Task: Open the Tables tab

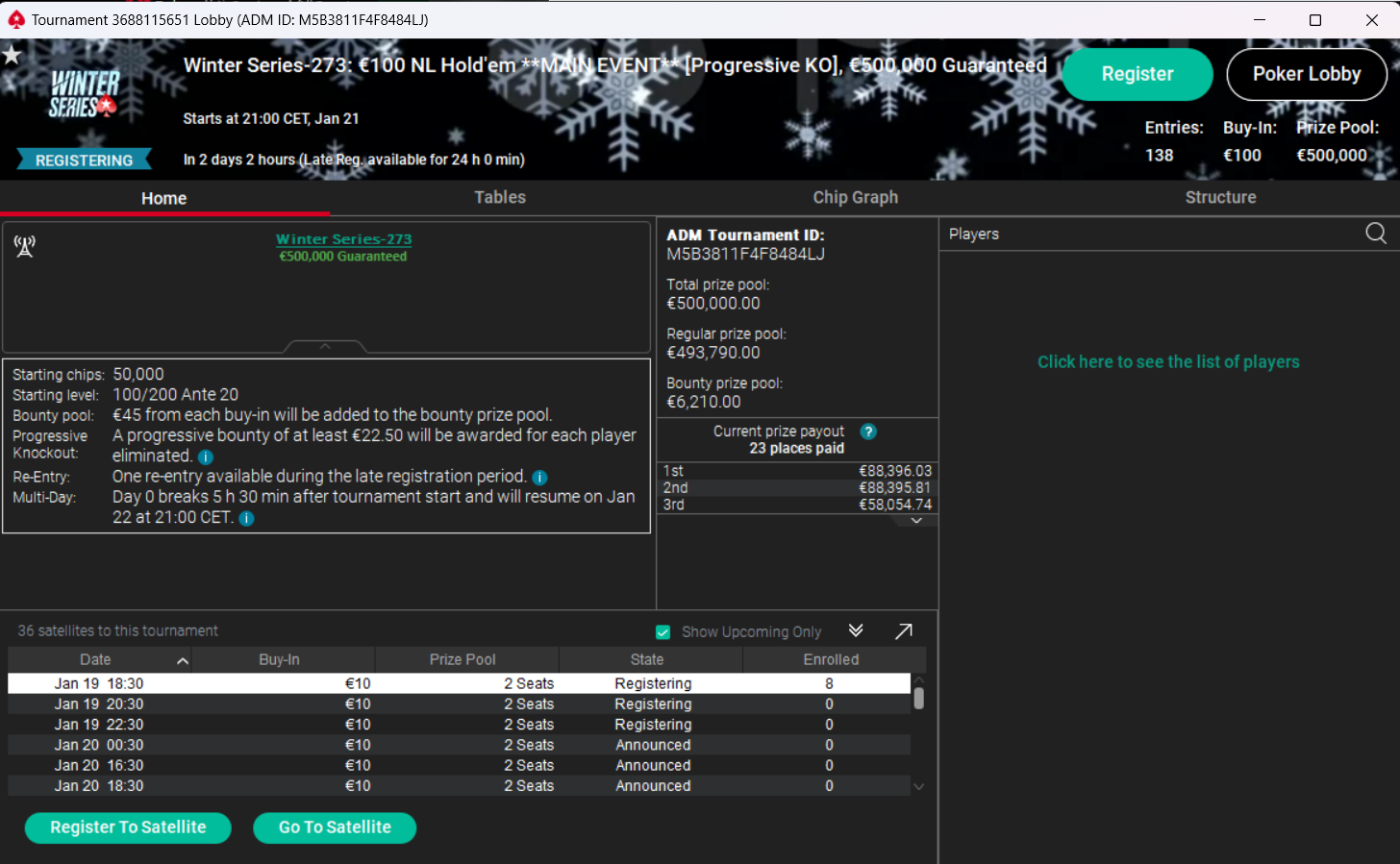Action: 500,197
